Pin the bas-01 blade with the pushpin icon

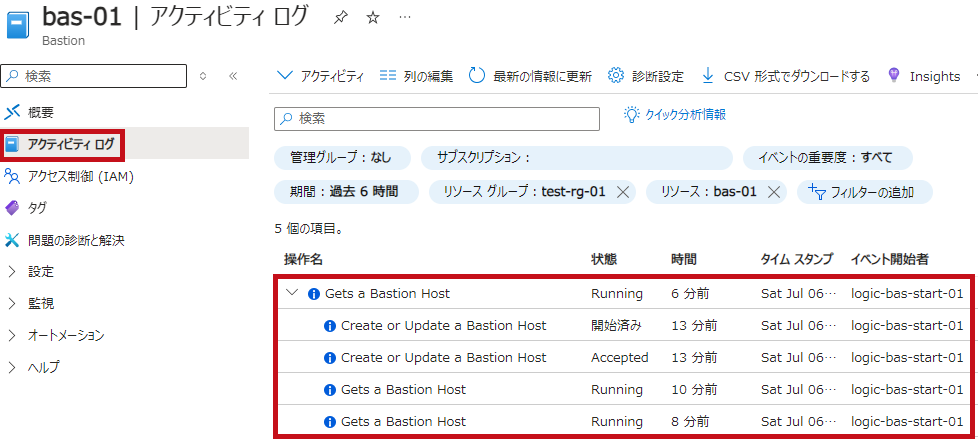[x=340, y=18]
